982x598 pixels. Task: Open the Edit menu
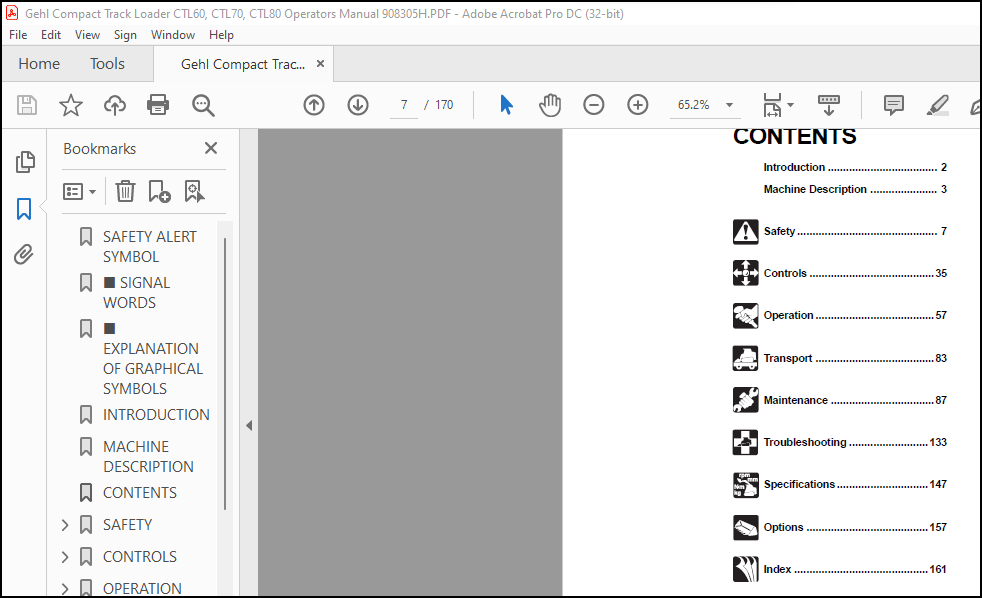click(x=51, y=35)
